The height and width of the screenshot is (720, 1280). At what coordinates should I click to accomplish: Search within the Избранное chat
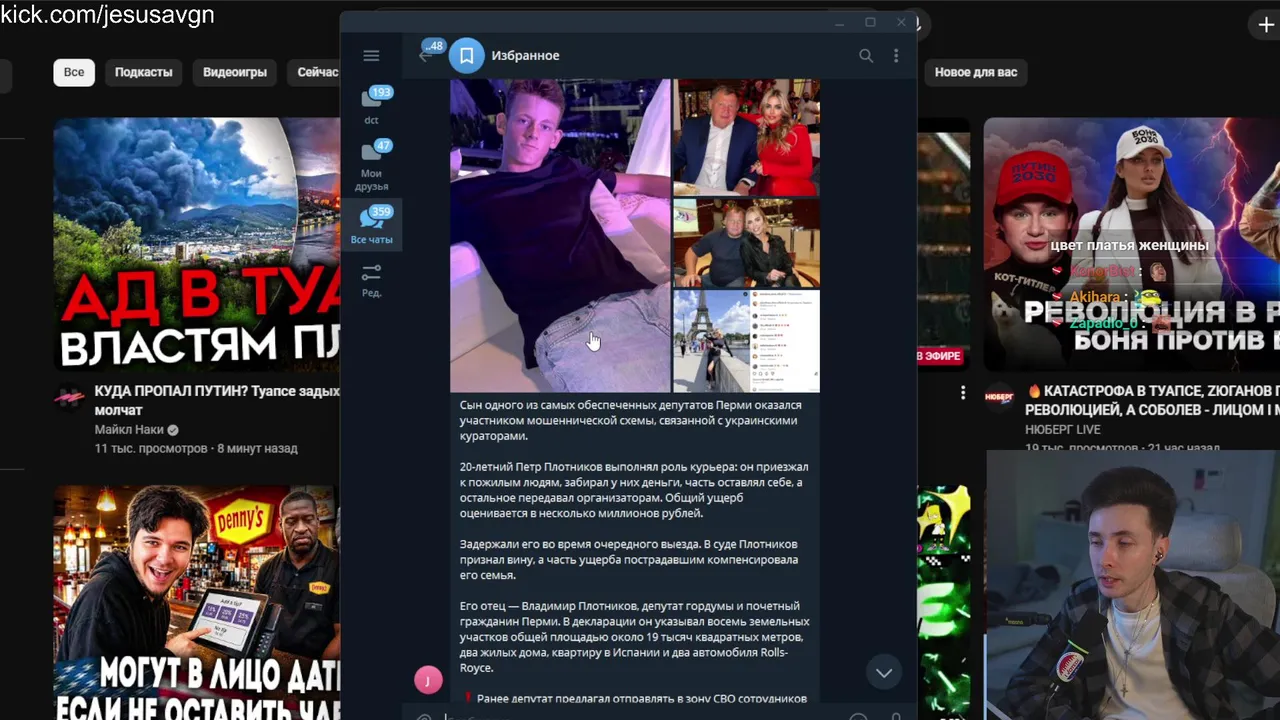coord(866,56)
